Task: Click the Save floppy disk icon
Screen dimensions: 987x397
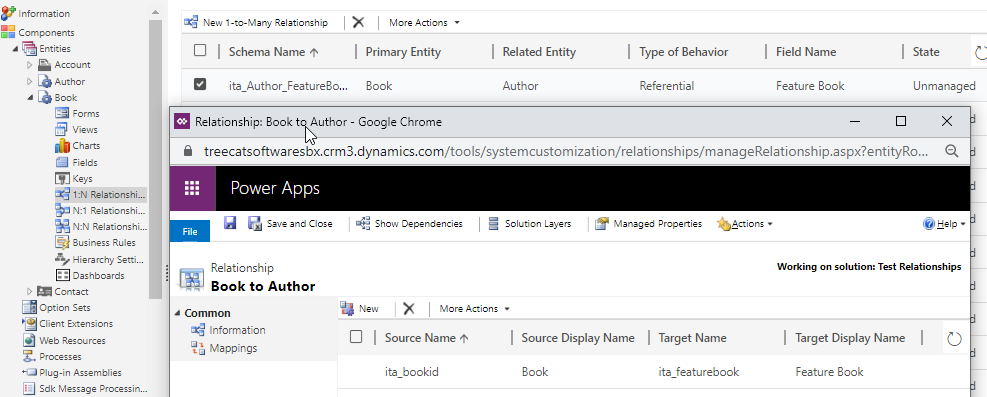Action: click(x=230, y=223)
